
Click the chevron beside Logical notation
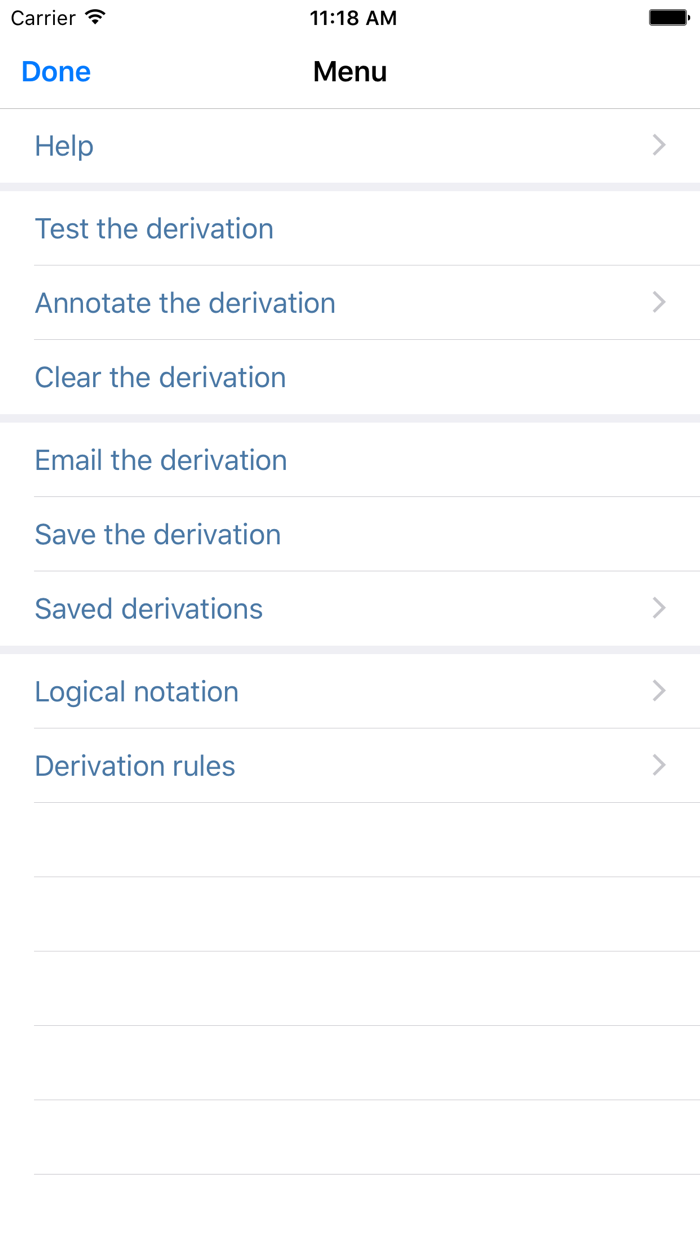(x=659, y=691)
